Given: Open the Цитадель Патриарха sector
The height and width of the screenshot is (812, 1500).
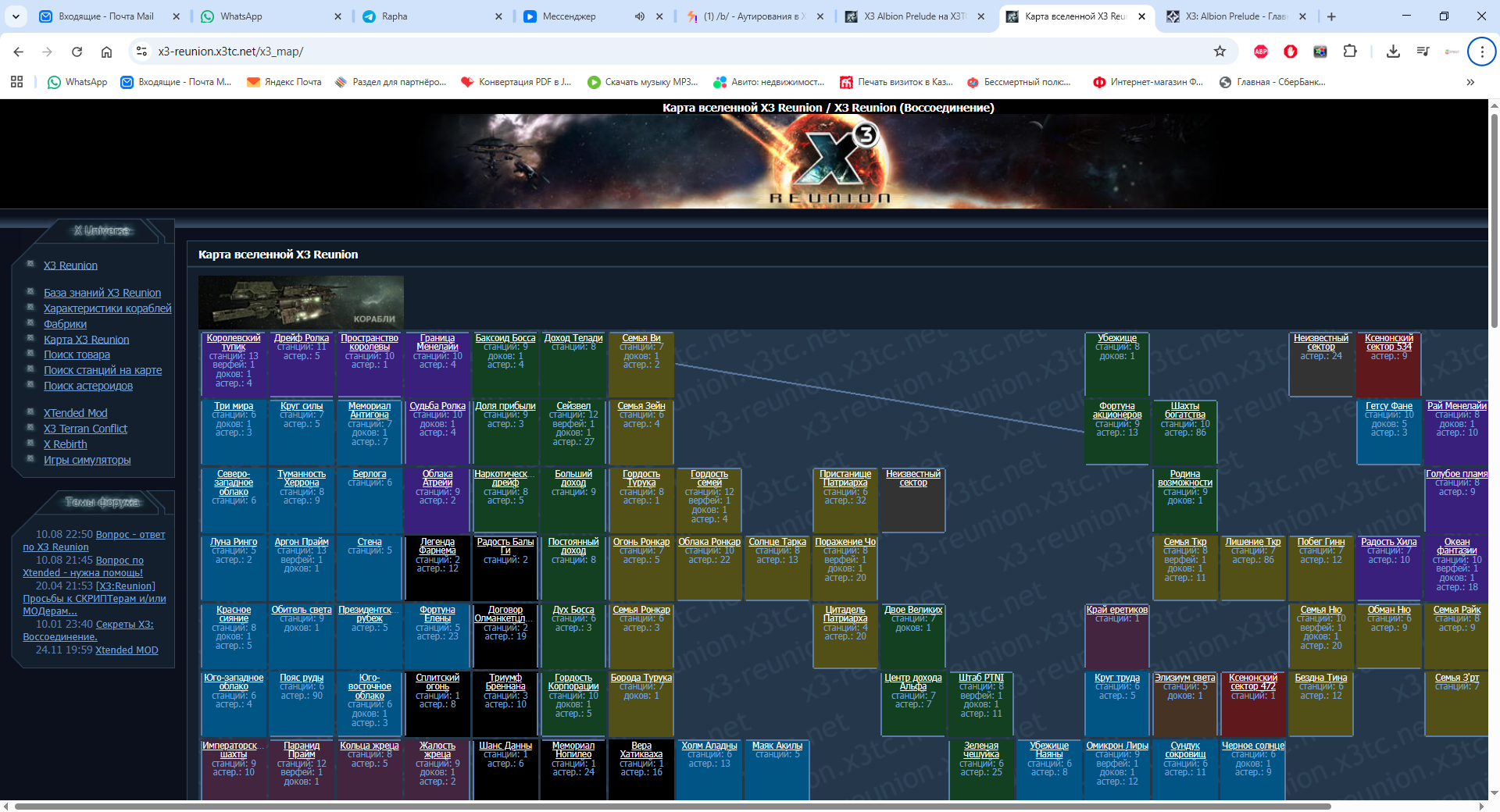Looking at the screenshot, I should tap(845, 614).
